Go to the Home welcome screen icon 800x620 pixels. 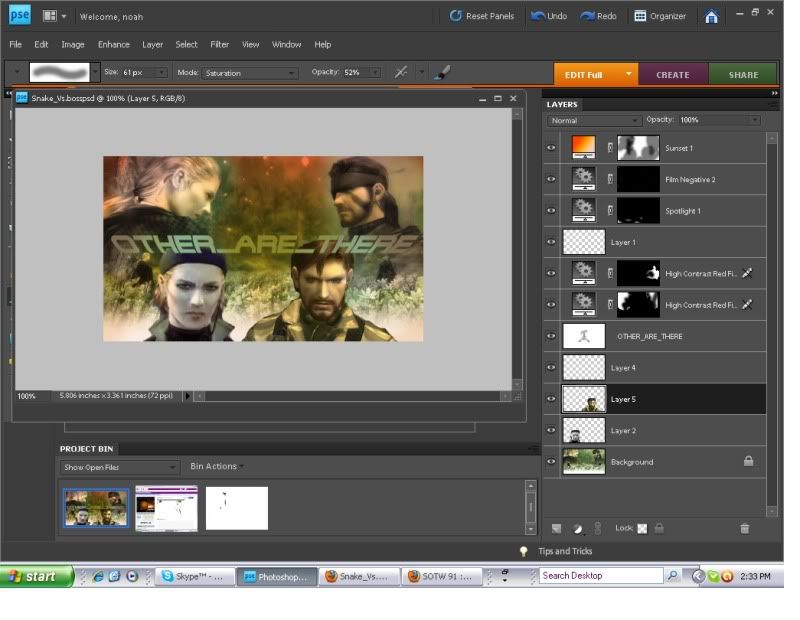[x=711, y=17]
